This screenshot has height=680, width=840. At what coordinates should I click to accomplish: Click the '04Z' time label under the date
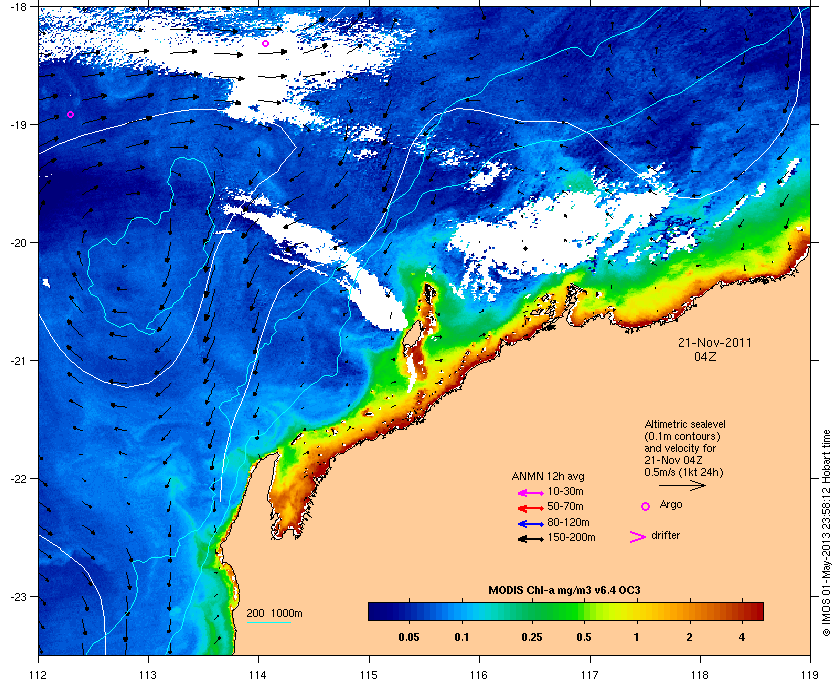pos(705,357)
